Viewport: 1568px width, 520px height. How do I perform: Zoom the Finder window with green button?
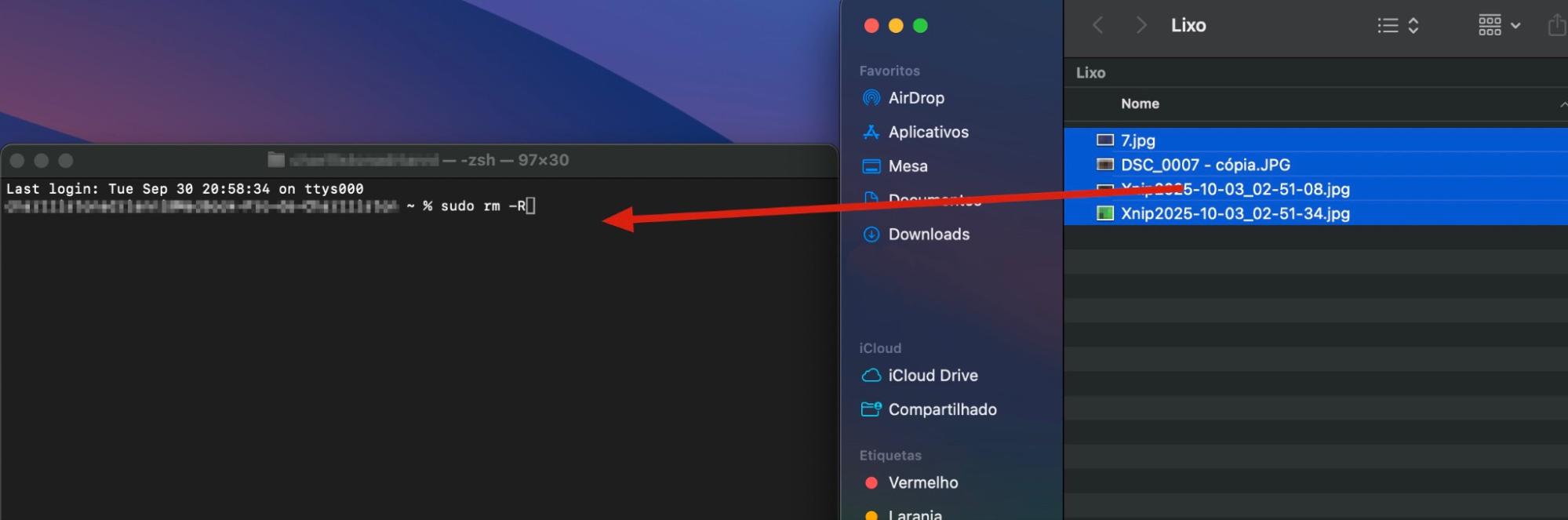921,26
